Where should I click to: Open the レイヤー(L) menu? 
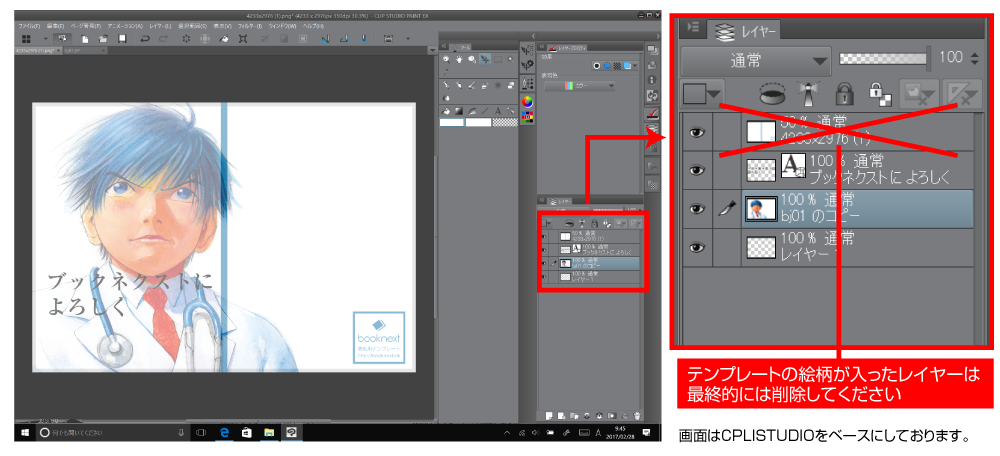[160, 26]
